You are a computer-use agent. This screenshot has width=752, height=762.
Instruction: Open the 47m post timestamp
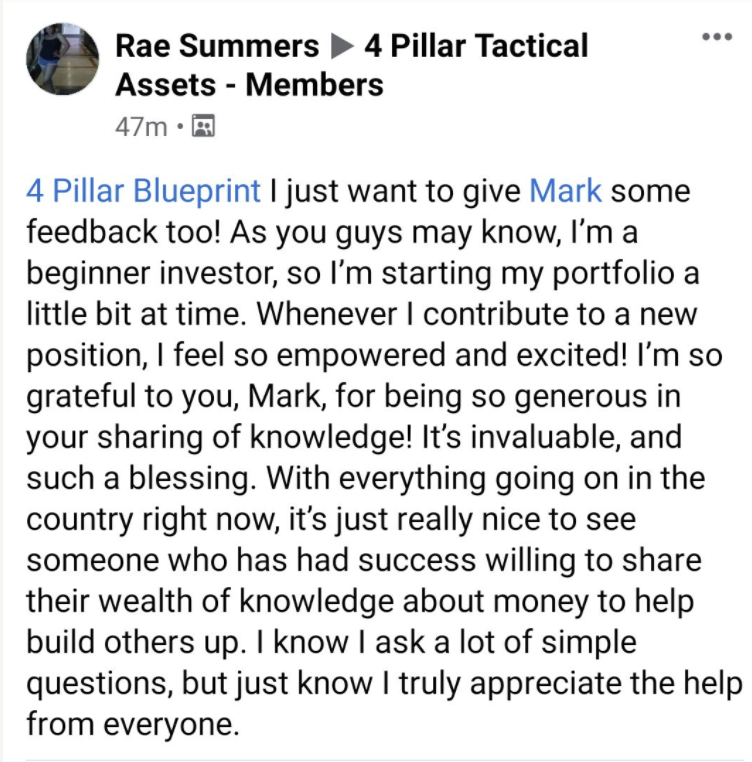[141, 127]
